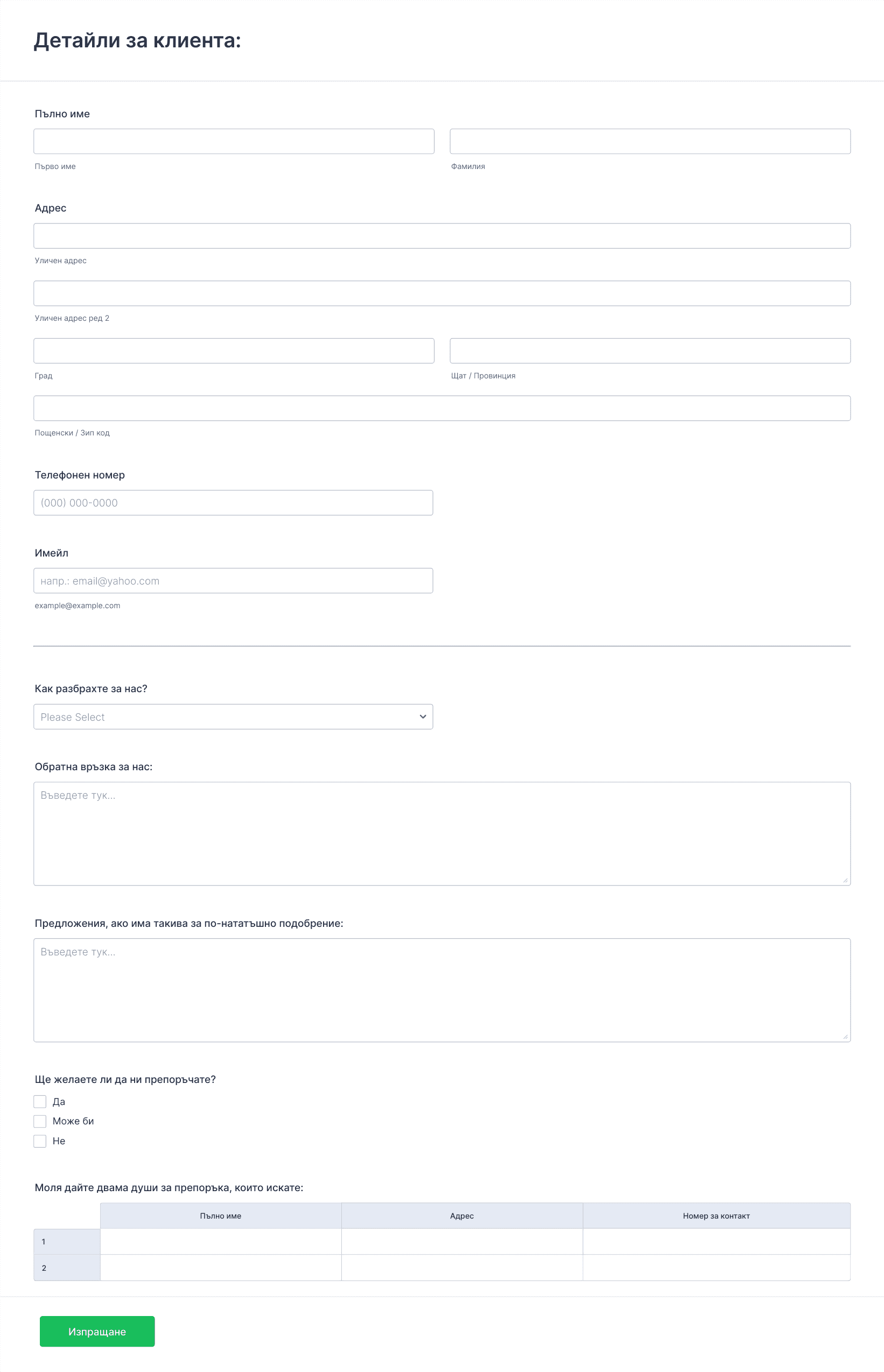
Task: Click resize handle of Предложения textarea
Action: tap(845, 1036)
